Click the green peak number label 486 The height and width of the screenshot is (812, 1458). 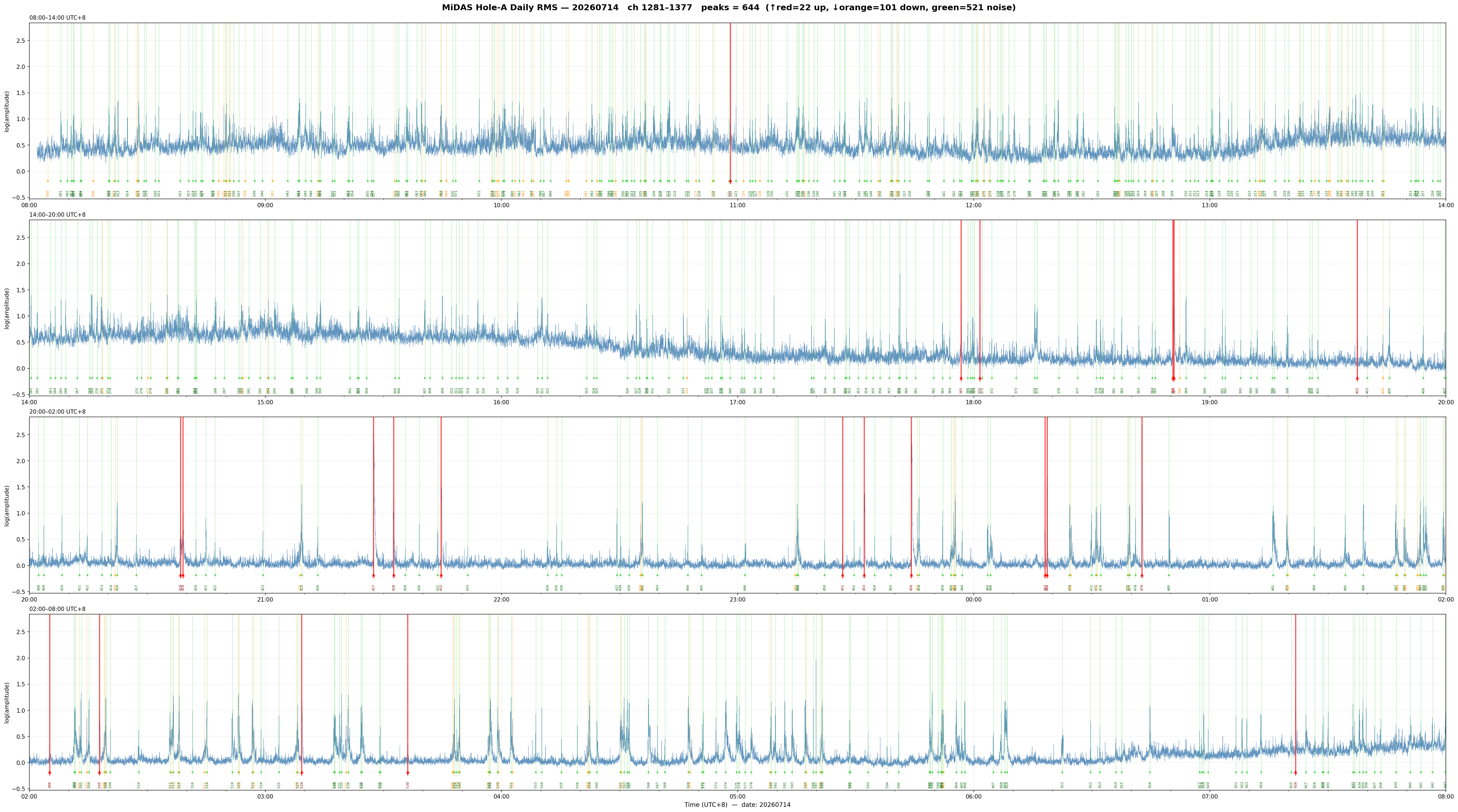click(1364, 588)
